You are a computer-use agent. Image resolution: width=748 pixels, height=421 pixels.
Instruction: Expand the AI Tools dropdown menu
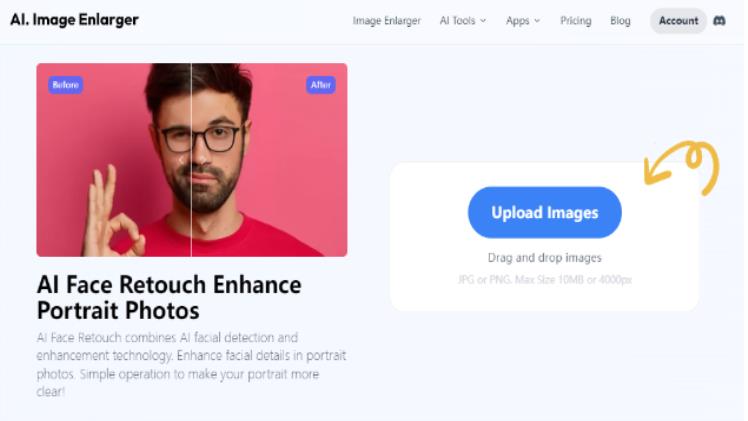(x=462, y=21)
